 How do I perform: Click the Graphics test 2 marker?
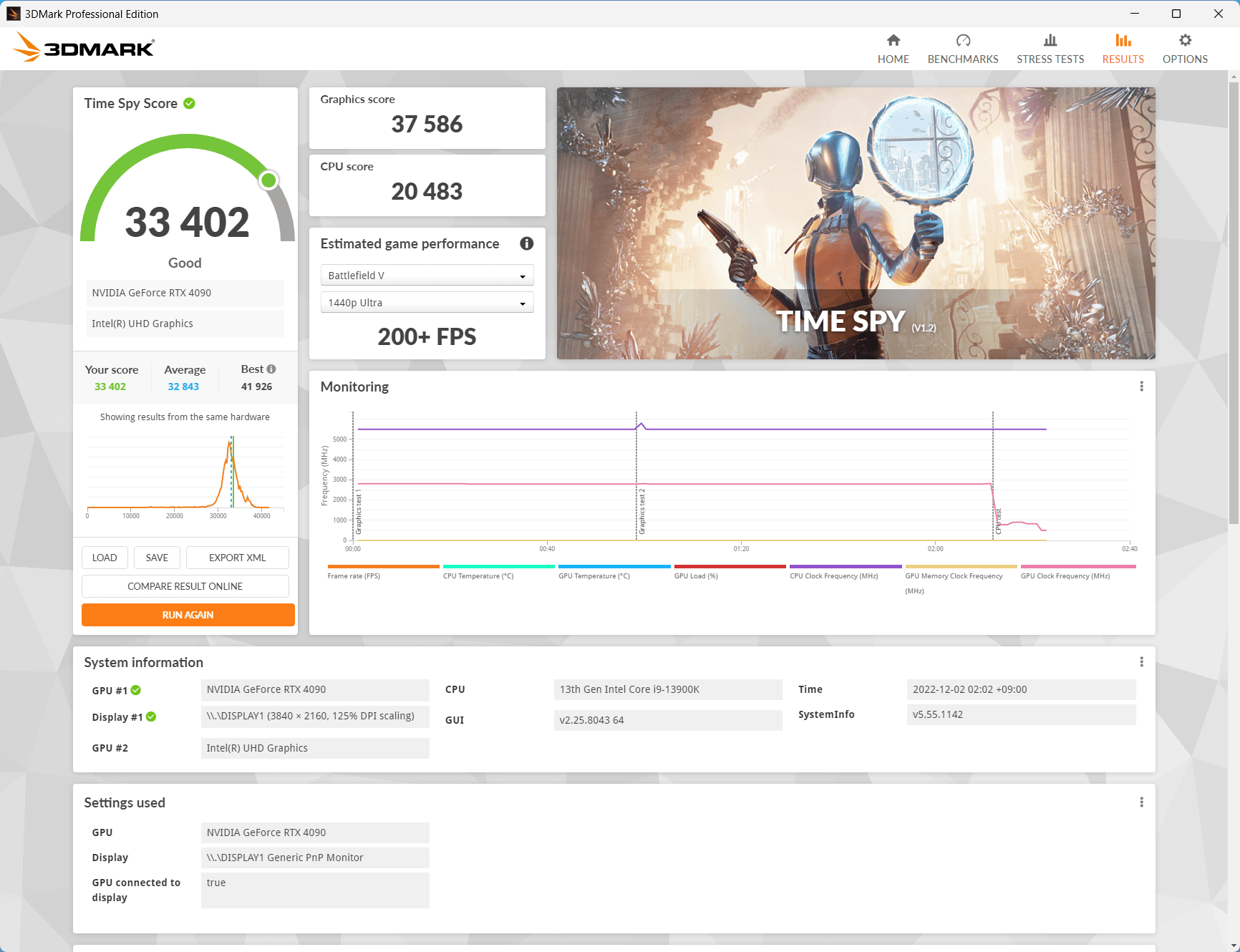(641, 511)
